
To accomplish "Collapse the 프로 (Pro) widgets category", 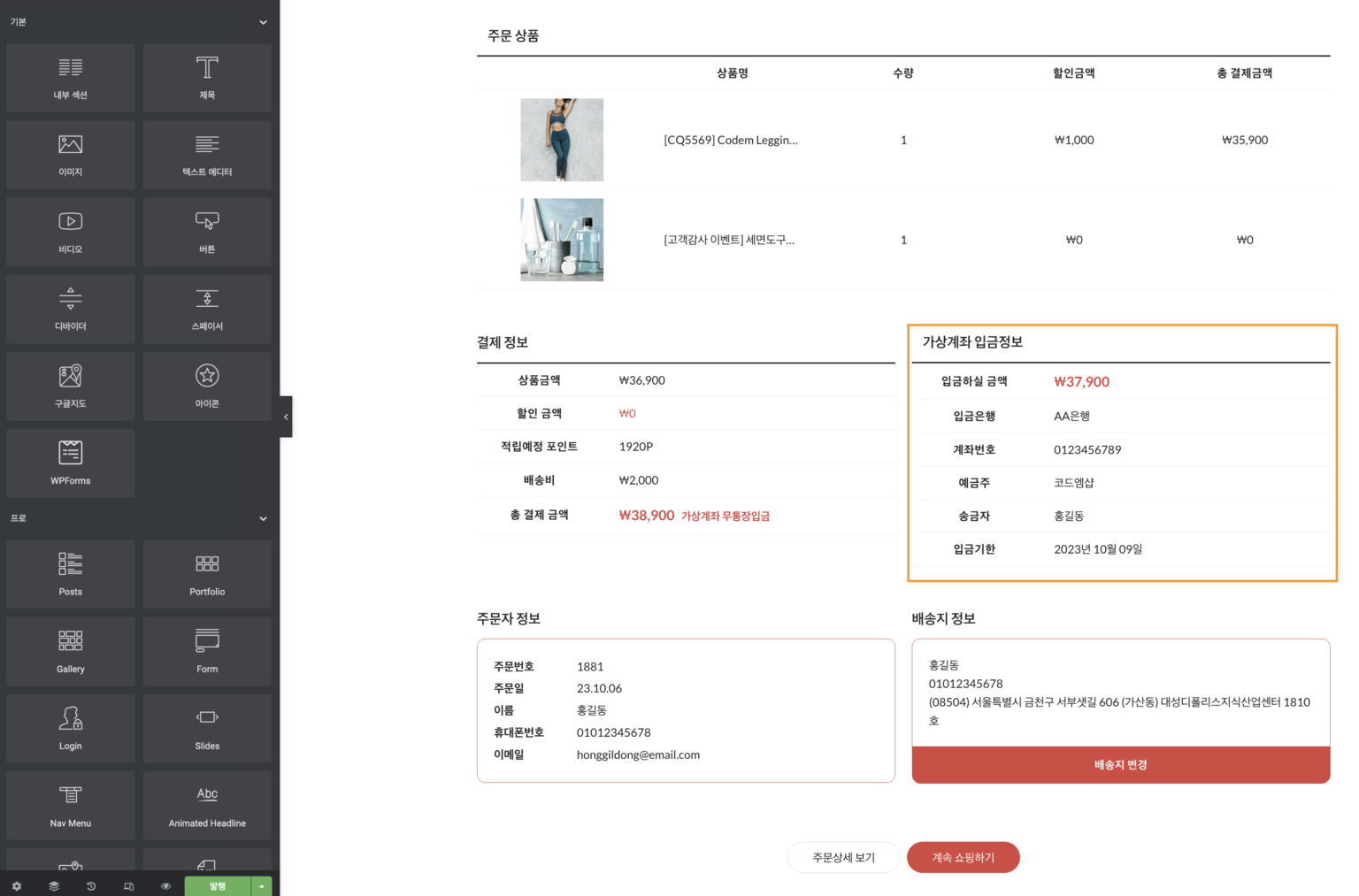I will tap(263, 518).
